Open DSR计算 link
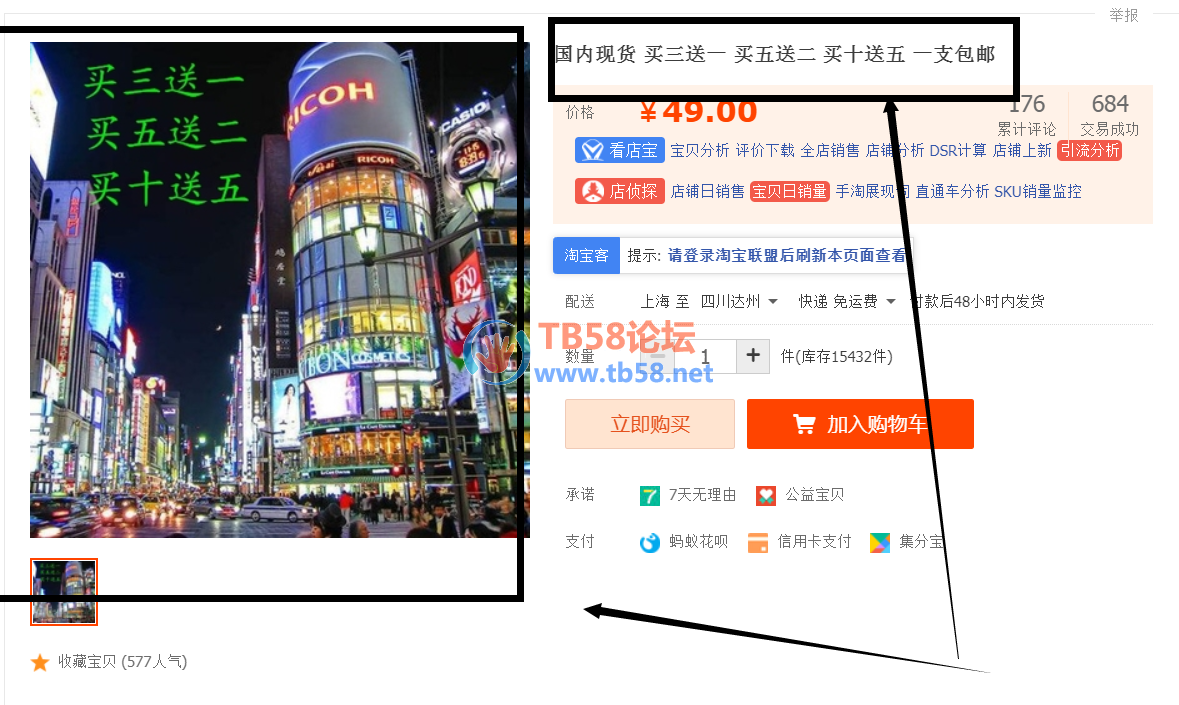The image size is (1179, 705). 958,150
